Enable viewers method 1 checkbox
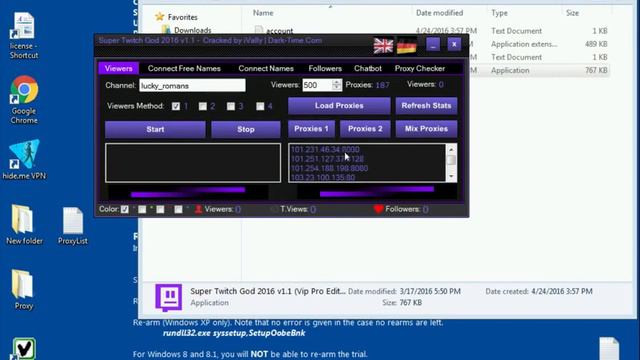Viewport: 640px width, 360px height. (x=176, y=106)
